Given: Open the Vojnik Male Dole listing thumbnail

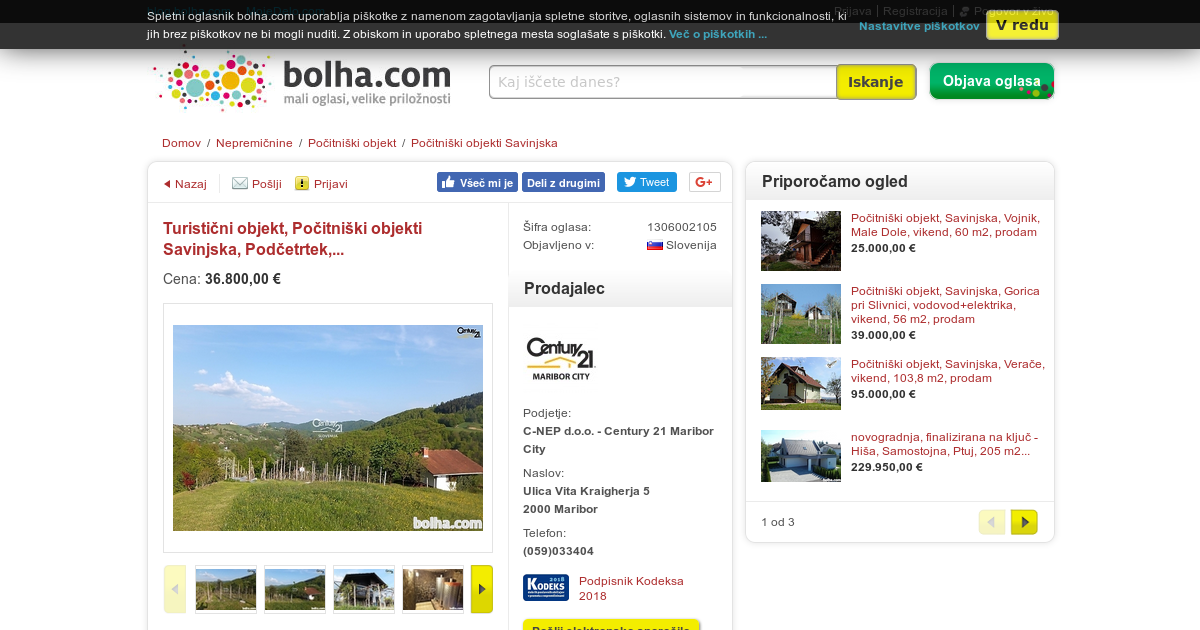Looking at the screenshot, I should 801,241.
